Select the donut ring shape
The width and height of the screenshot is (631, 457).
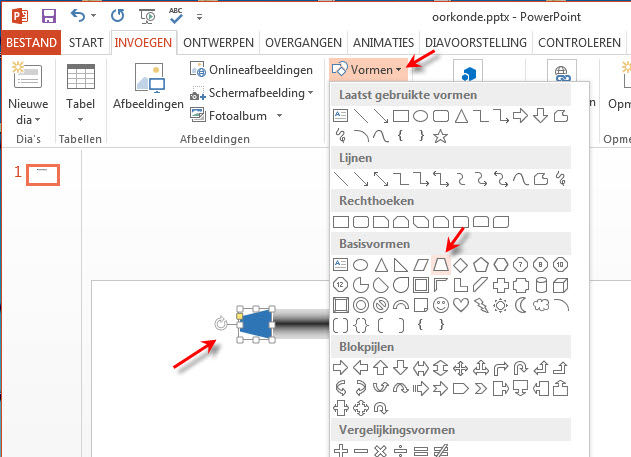coord(361,305)
